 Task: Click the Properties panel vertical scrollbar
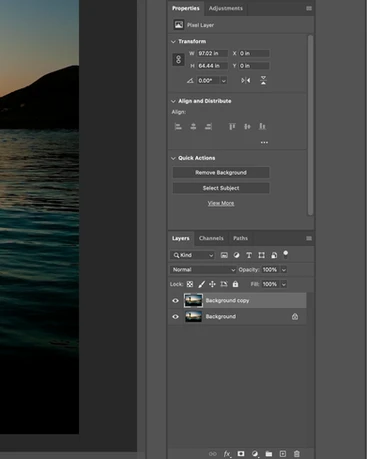[x=310, y=125]
